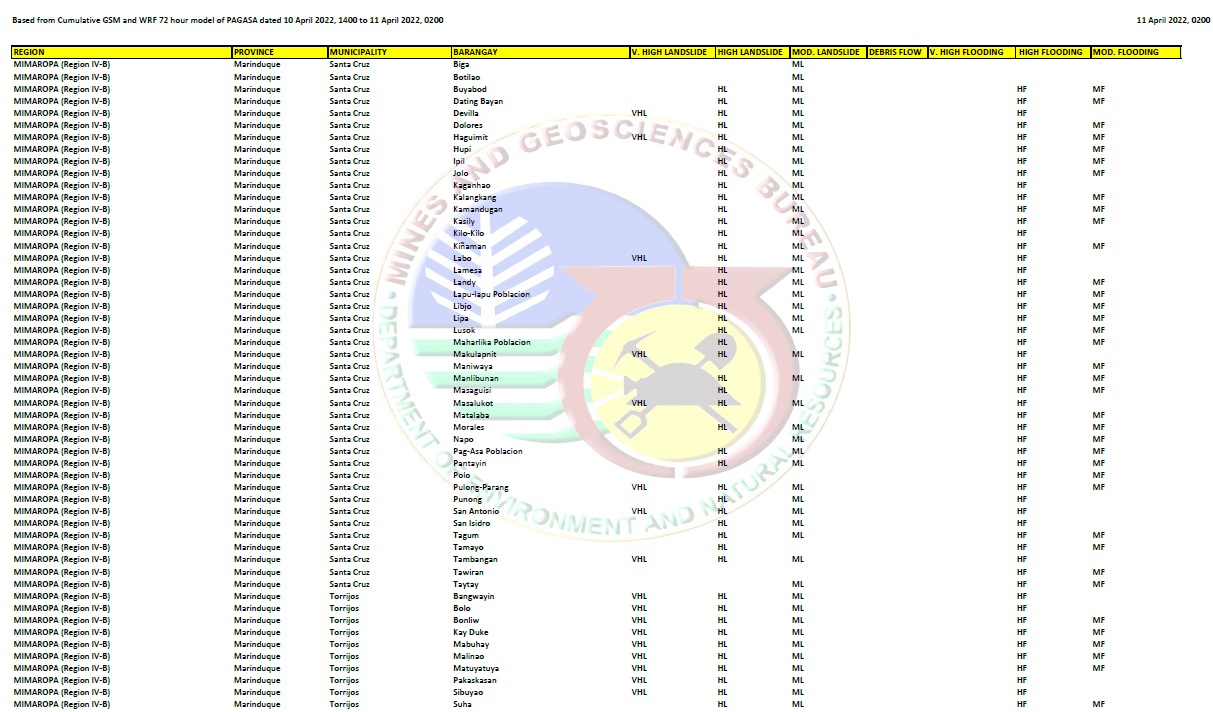This screenshot has height=712, width=1213.
Task: Select the barangay name Ipil
Action: pos(460,161)
